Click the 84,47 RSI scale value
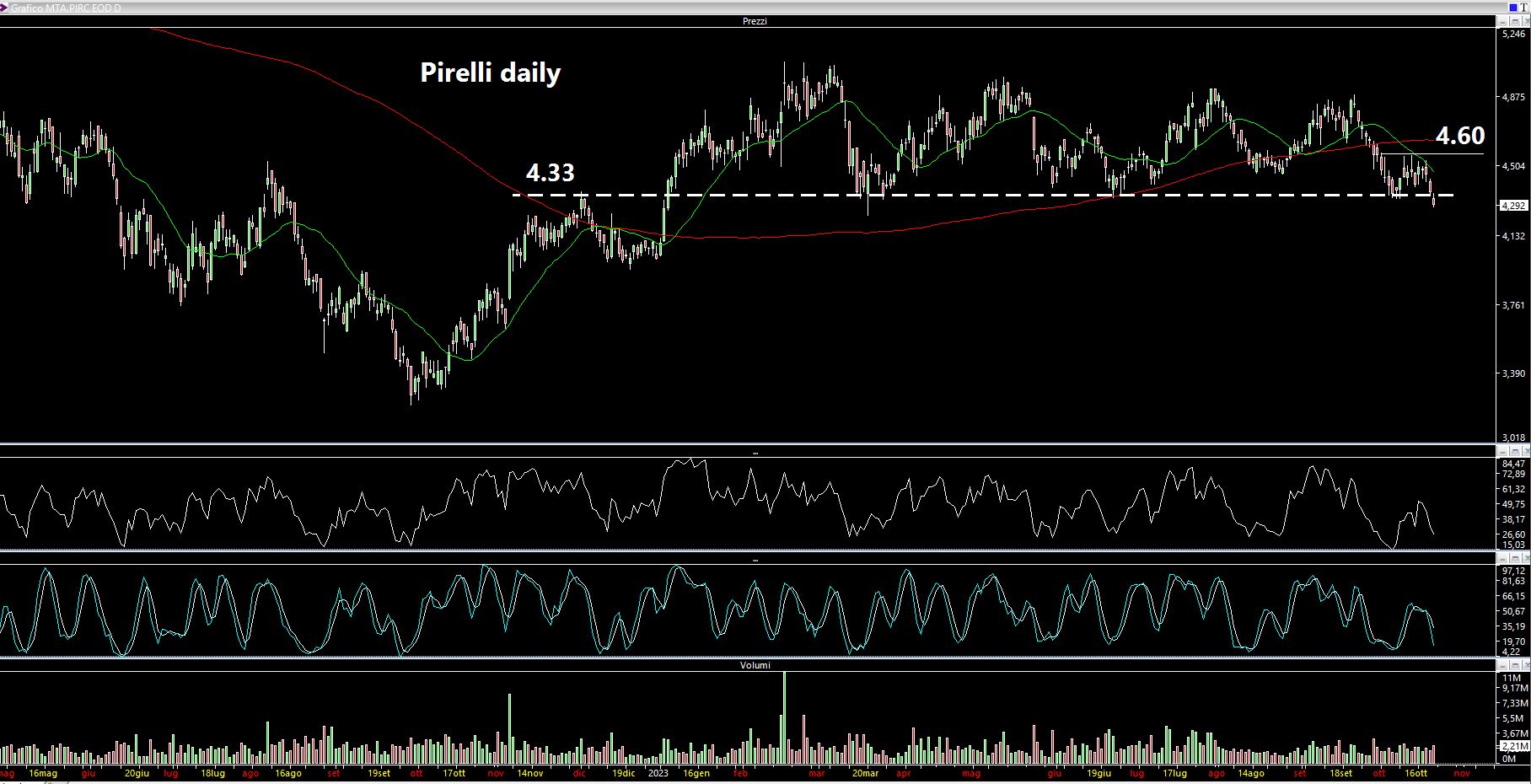The height and width of the screenshot is (784, 1531). point(1513,464)
